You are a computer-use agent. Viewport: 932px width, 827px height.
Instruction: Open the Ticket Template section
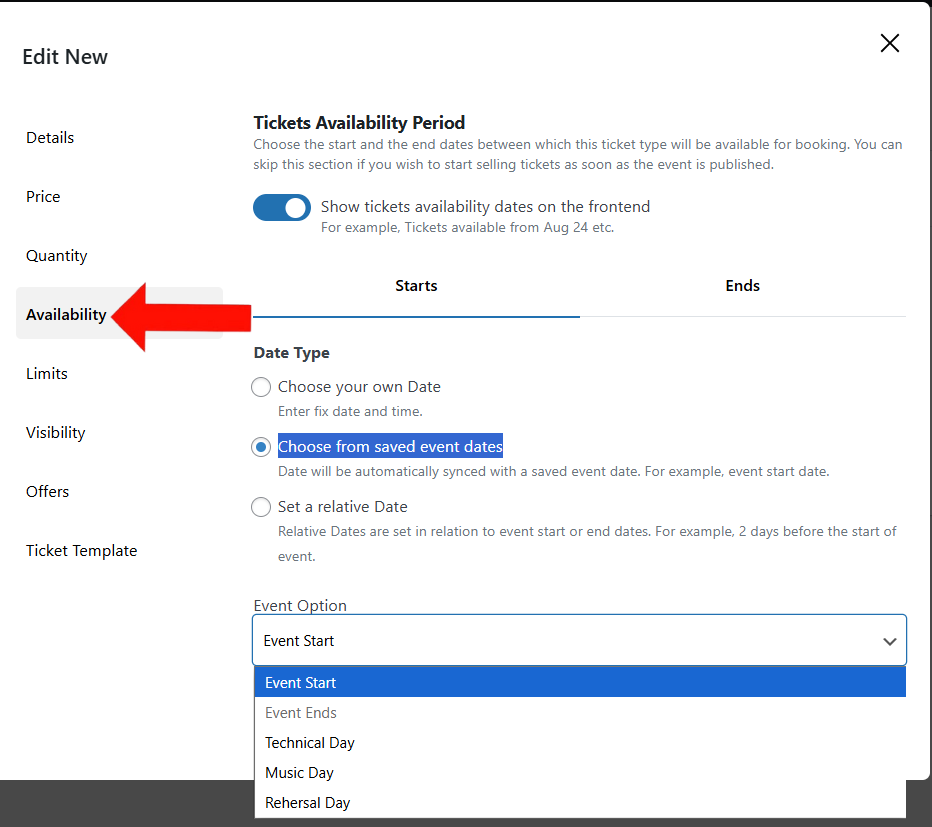pos(82,551)
